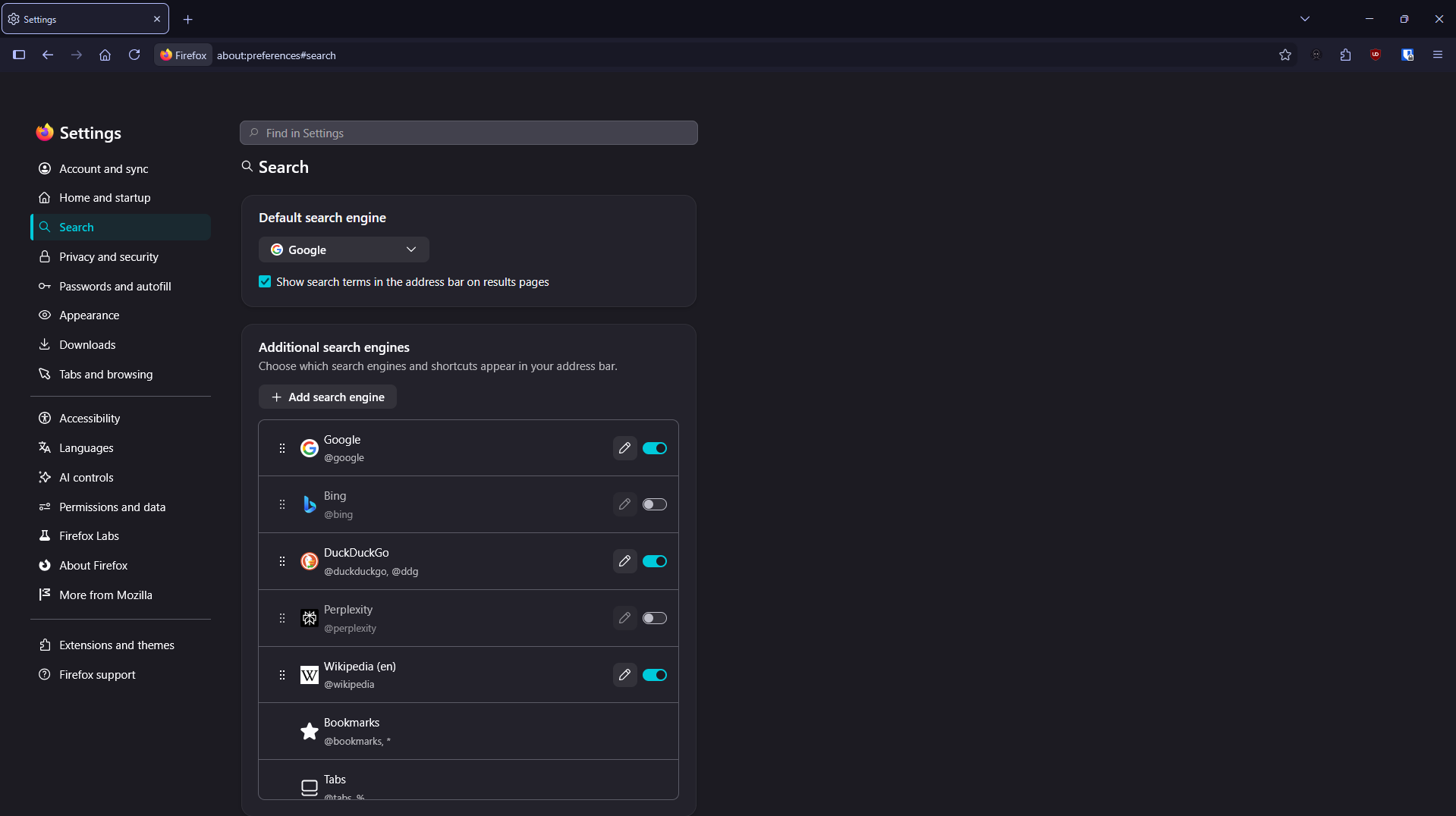This screenshot has width=1456, height=816.
Task: Open Extensions and themes
Action: [x=121, y=645]
